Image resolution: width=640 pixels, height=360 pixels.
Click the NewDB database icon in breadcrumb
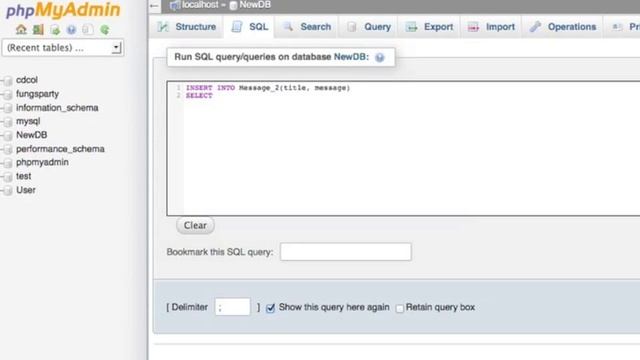pos(233,5)
